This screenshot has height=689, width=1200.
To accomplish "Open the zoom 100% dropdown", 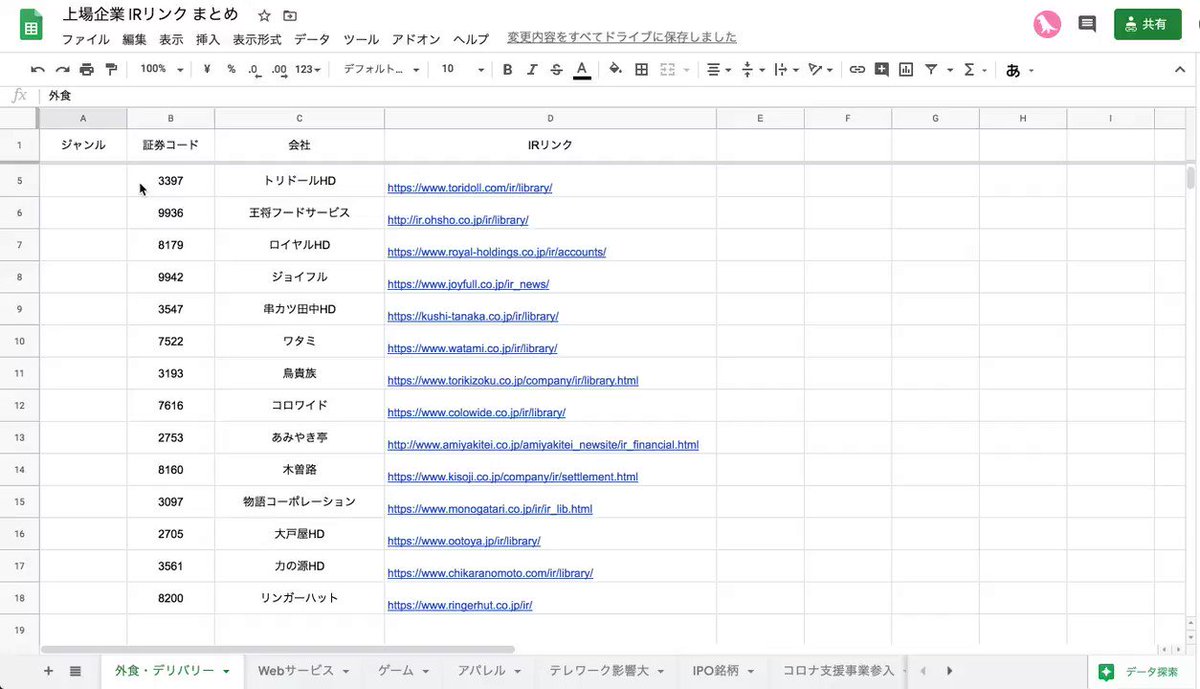I will pyautogui.click(x=162, y=70).
